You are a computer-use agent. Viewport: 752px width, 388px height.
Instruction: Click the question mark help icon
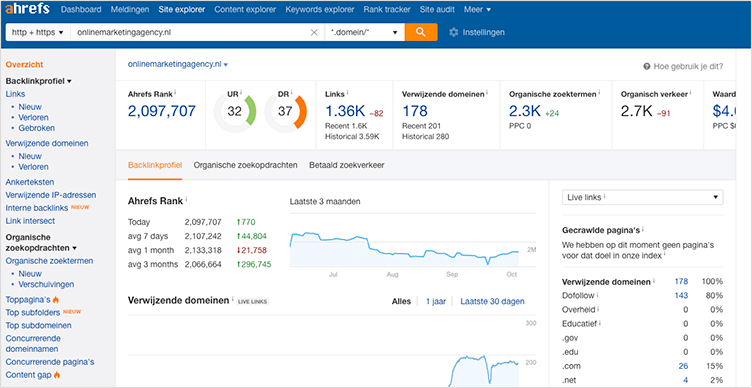coord(646,67)
